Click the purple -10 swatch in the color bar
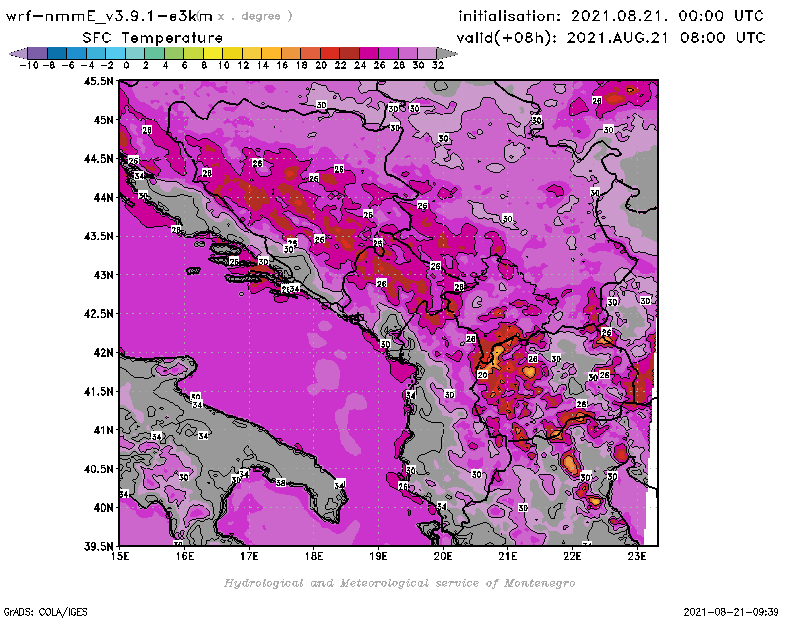Screen dimensions: 800x618 [x=37, y=52]
